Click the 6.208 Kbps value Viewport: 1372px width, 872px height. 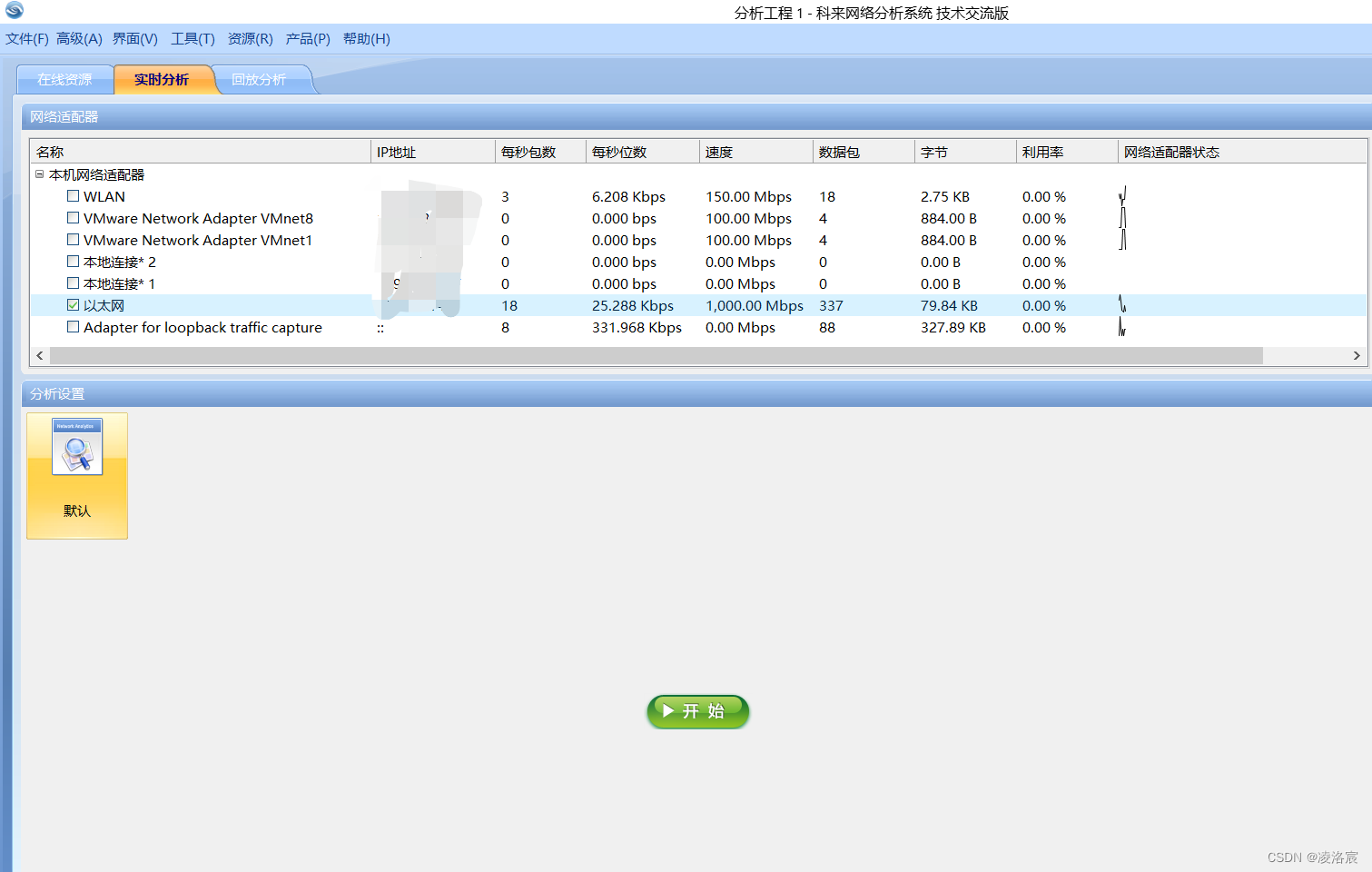tap(628, 196)
